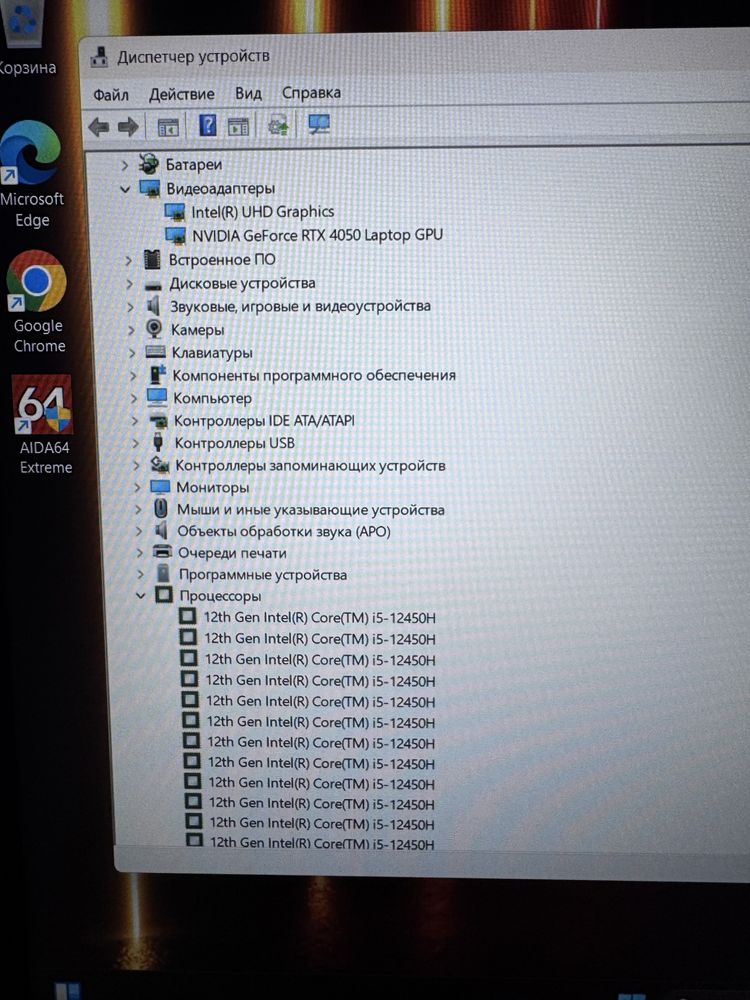750x1000 pixels.
Task: Click the USB plug icon beside Контроллеры USB
Action: pyautogui.click(x=158, y=443)
